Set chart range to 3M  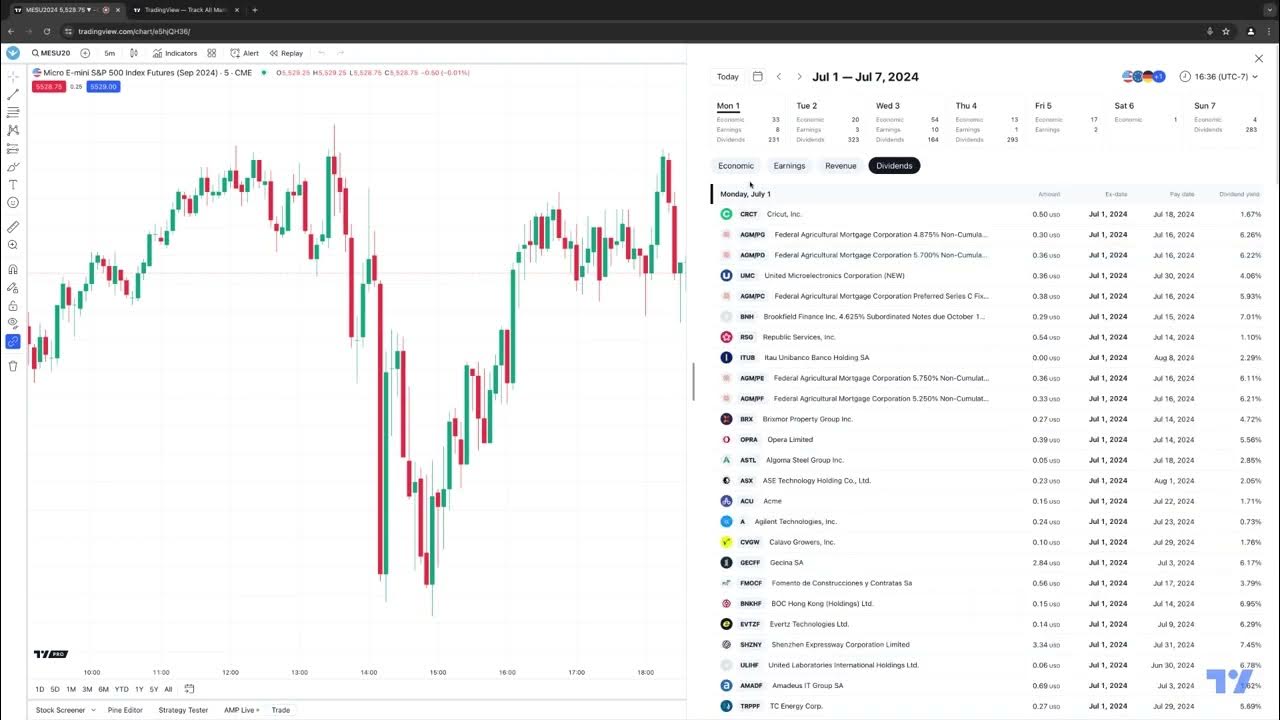coord(87,689)
